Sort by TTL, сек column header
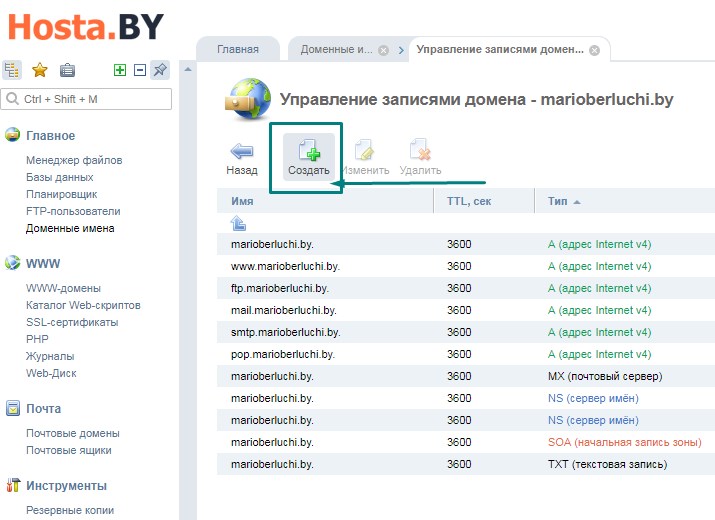The height and width of the screenshot is (520, 715). [x=484, y=201]
